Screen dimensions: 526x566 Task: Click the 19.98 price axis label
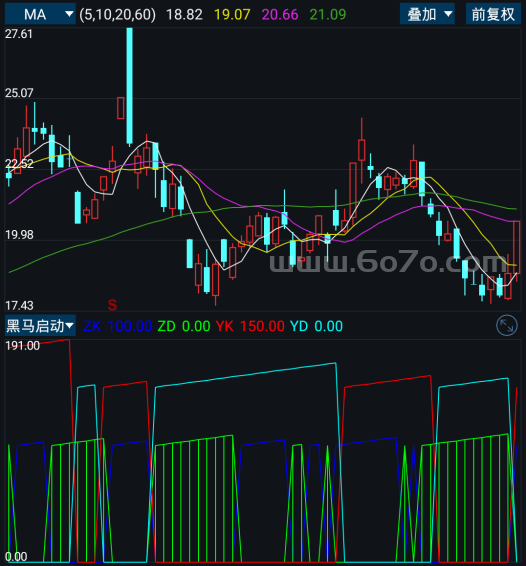click(x=19, y=235)
